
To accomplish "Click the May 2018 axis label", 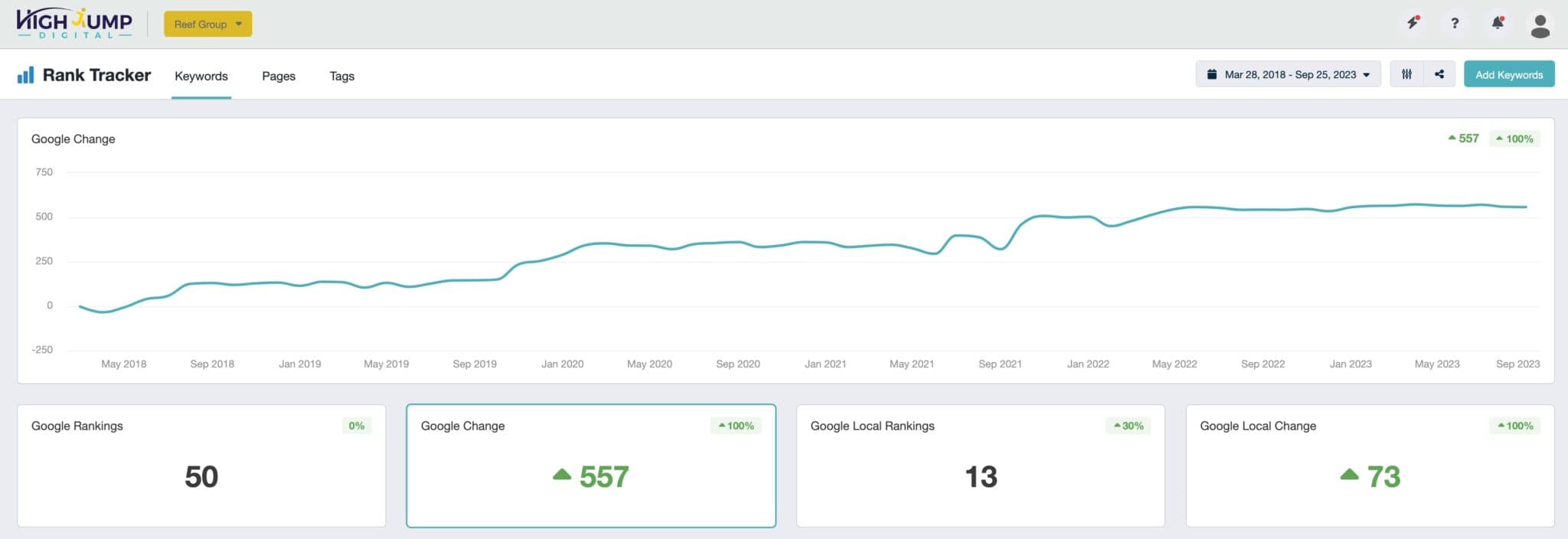I will tap(123, 364).
